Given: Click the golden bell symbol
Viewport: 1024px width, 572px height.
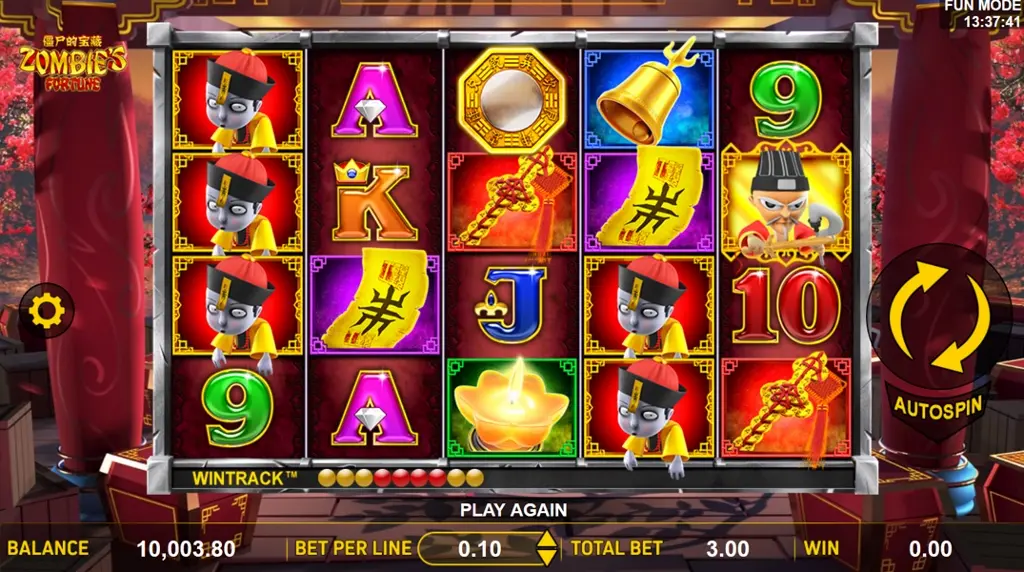Looking at the screenshot, I should point(648,98).
